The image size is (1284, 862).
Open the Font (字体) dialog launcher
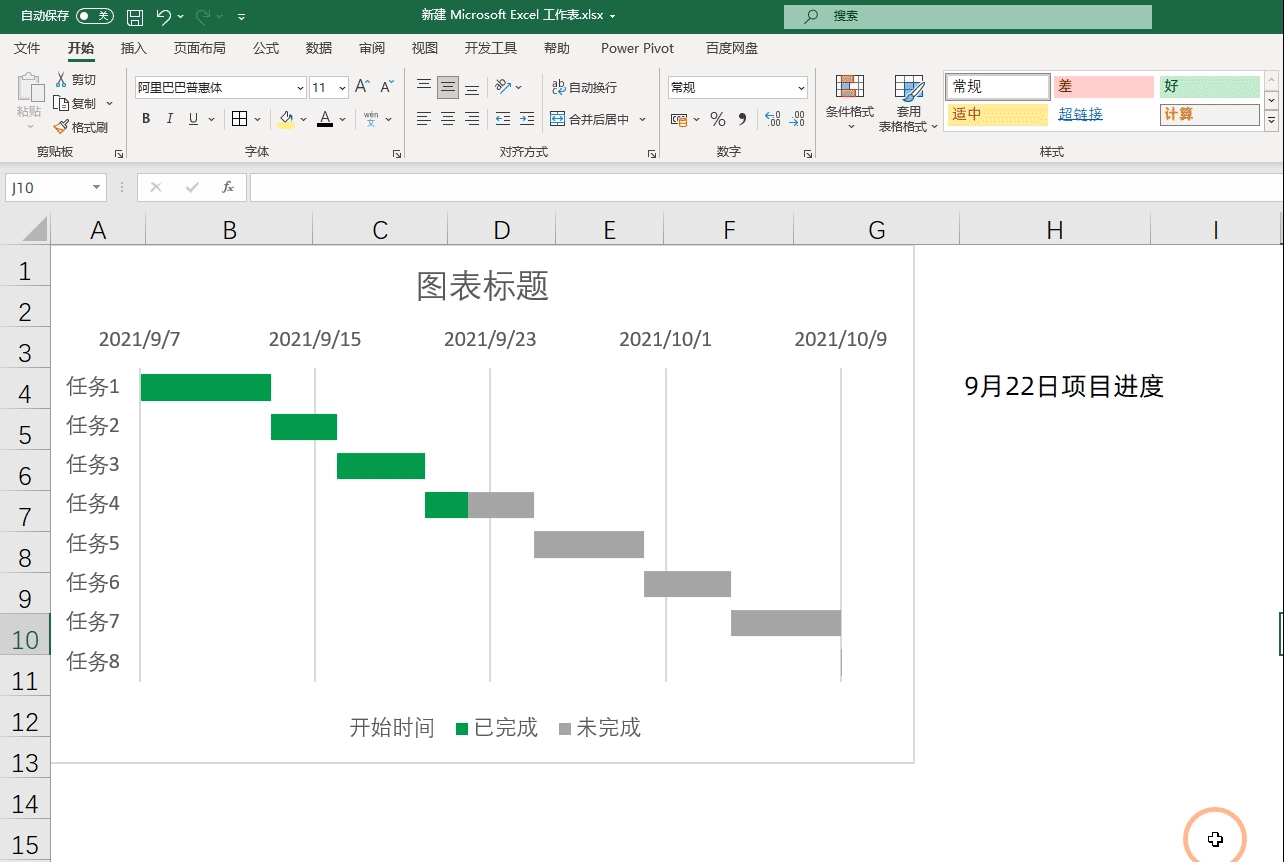[397, 154]
